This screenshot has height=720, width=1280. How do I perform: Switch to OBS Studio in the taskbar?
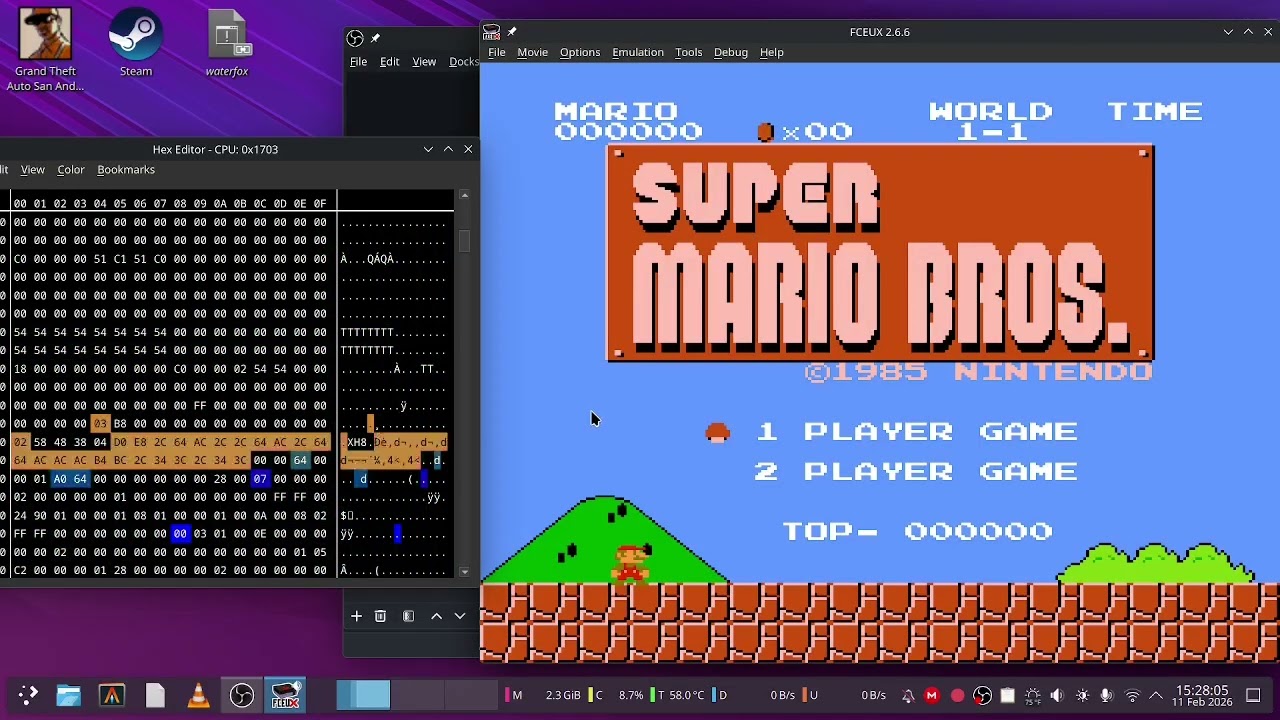(242, 695)
